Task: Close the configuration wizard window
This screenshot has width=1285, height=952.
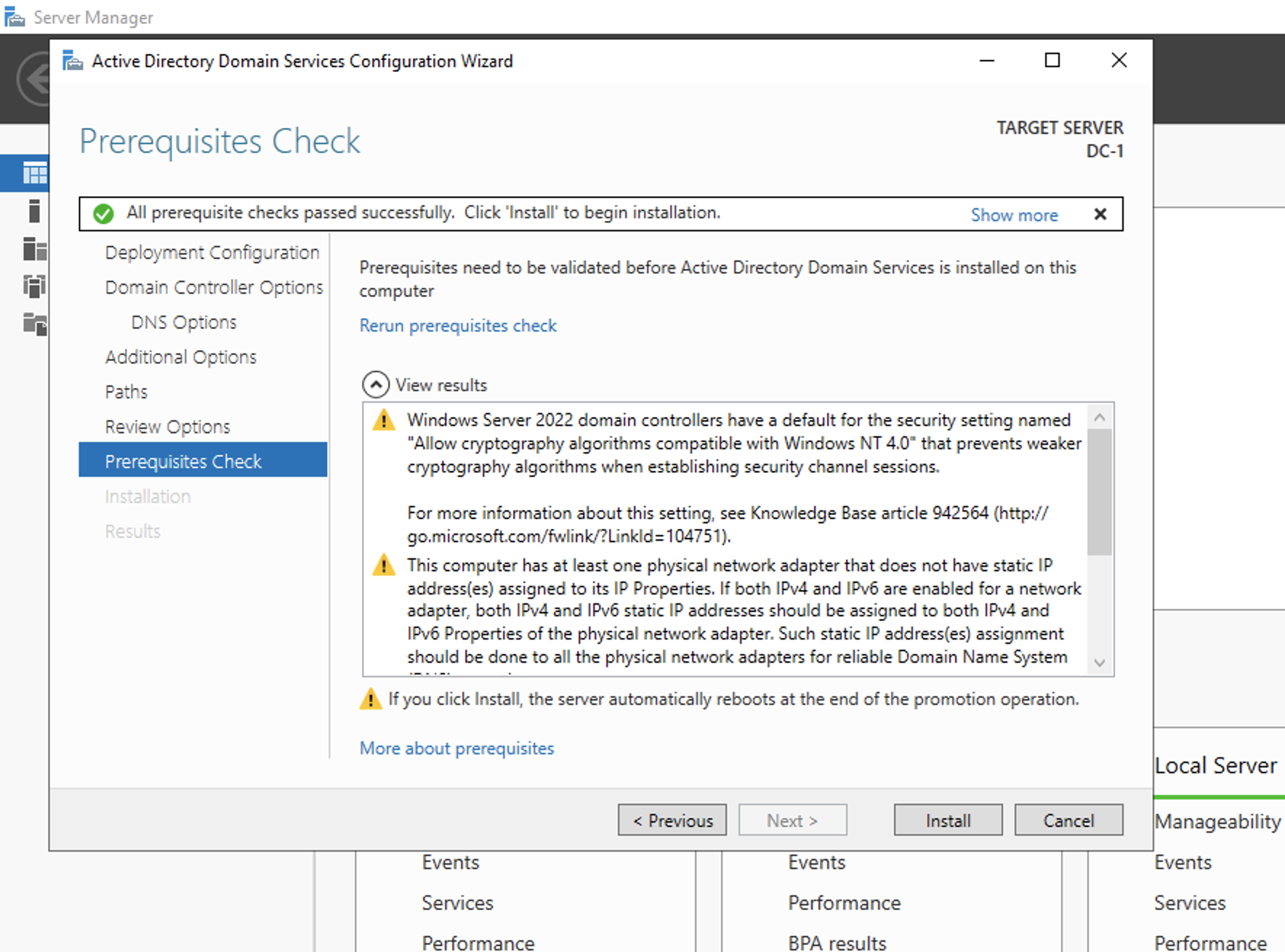Action: 1119,60
